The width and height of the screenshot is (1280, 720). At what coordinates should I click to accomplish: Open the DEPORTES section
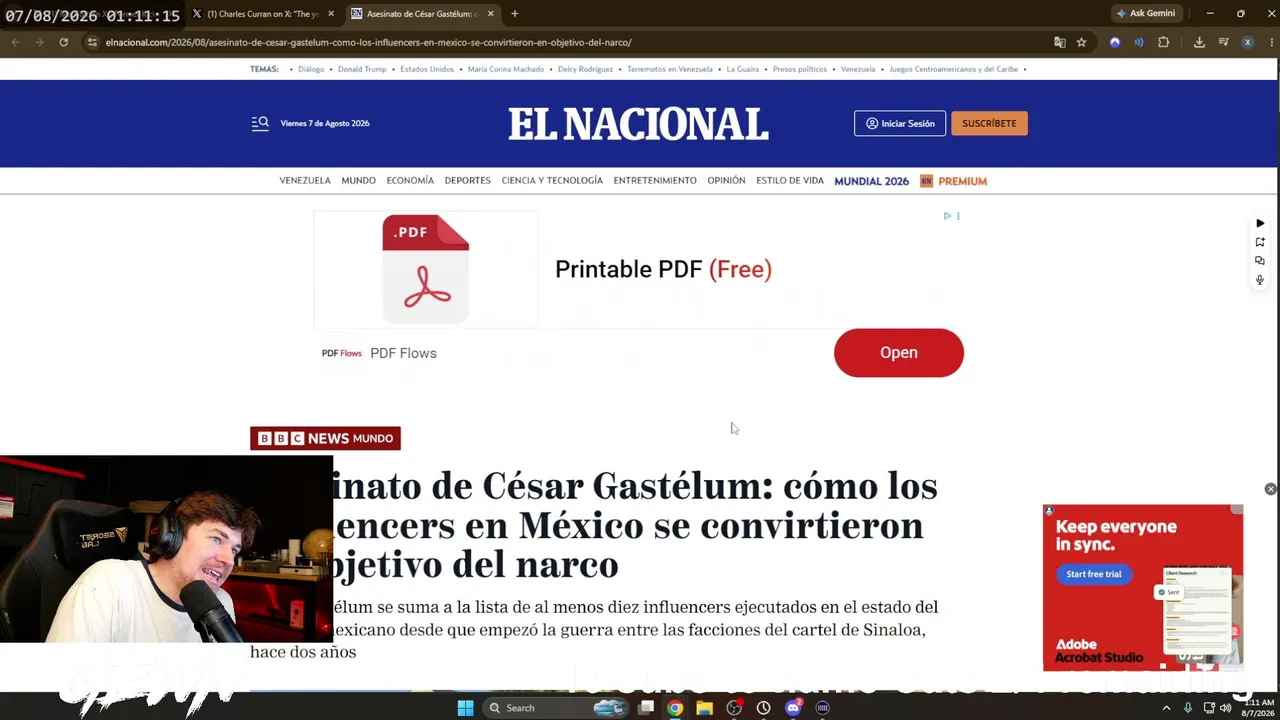(x=467, y=181)
